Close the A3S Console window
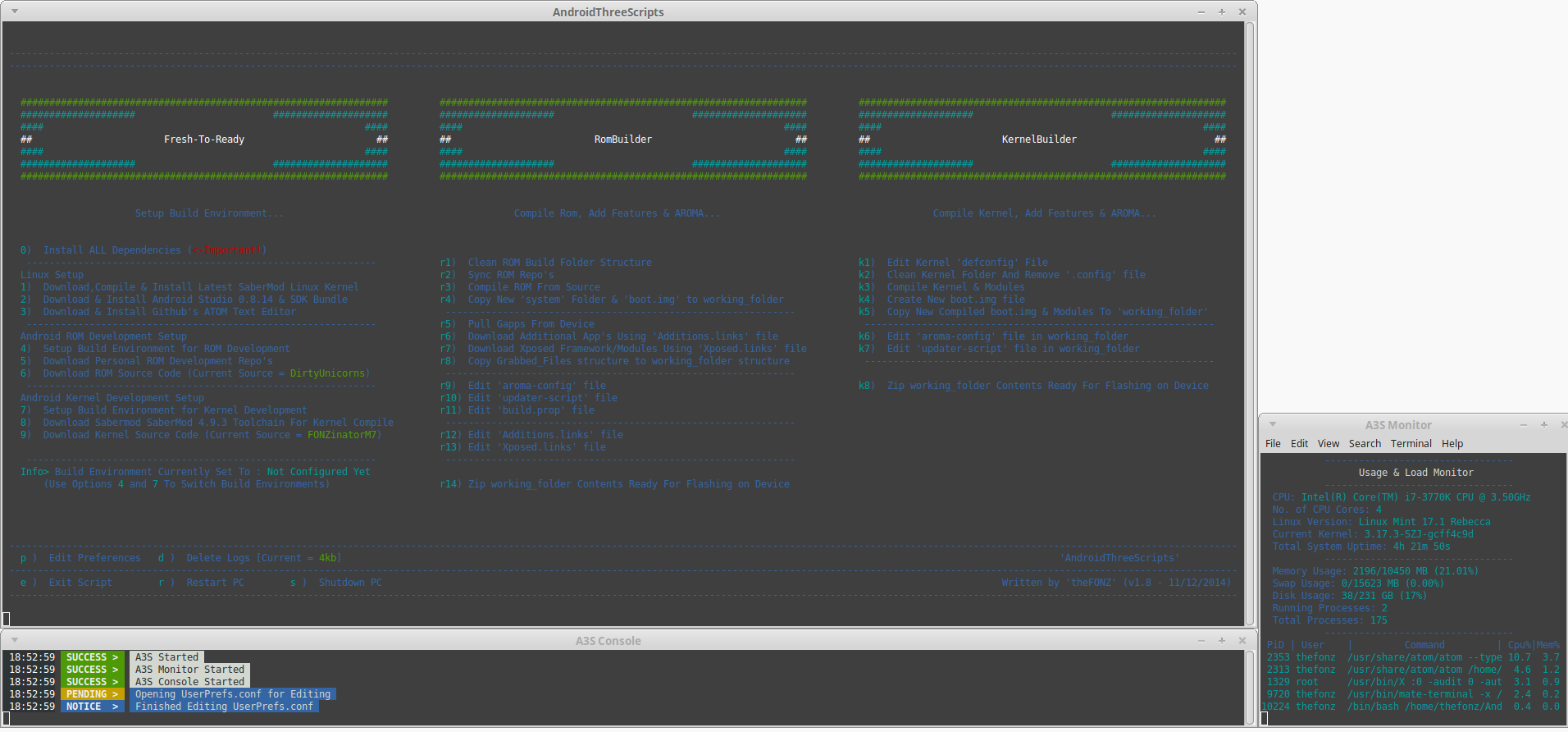 click(x=1242, y=640)
